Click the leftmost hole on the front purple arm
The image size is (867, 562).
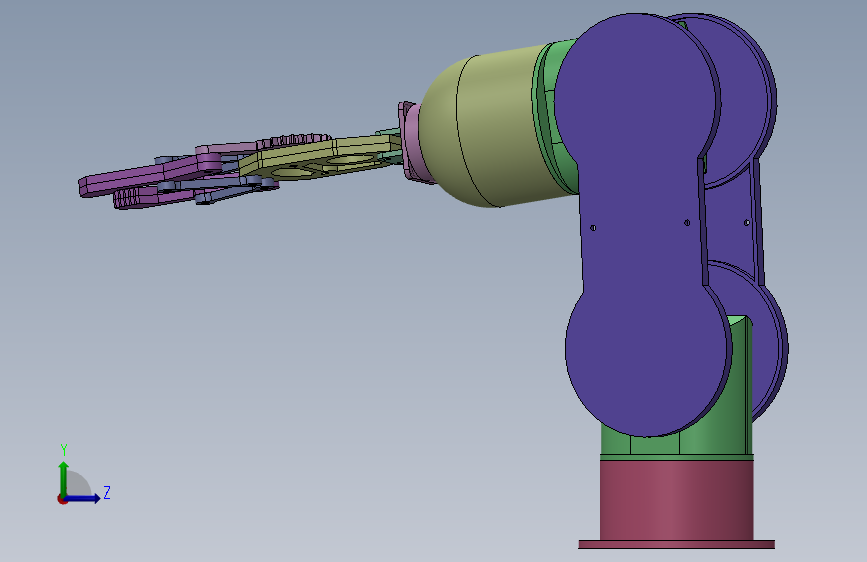tap(593, 227)
